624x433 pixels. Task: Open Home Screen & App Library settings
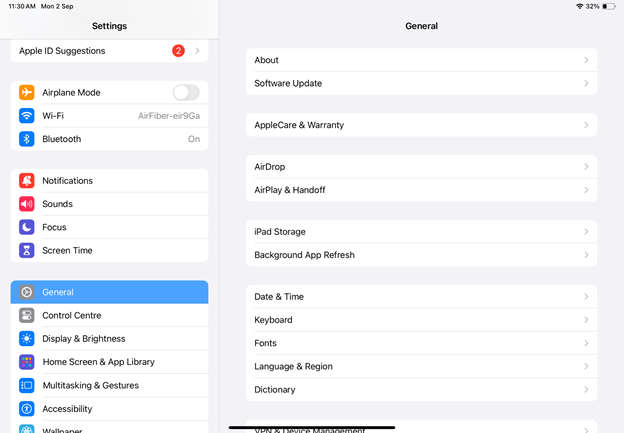109,362
